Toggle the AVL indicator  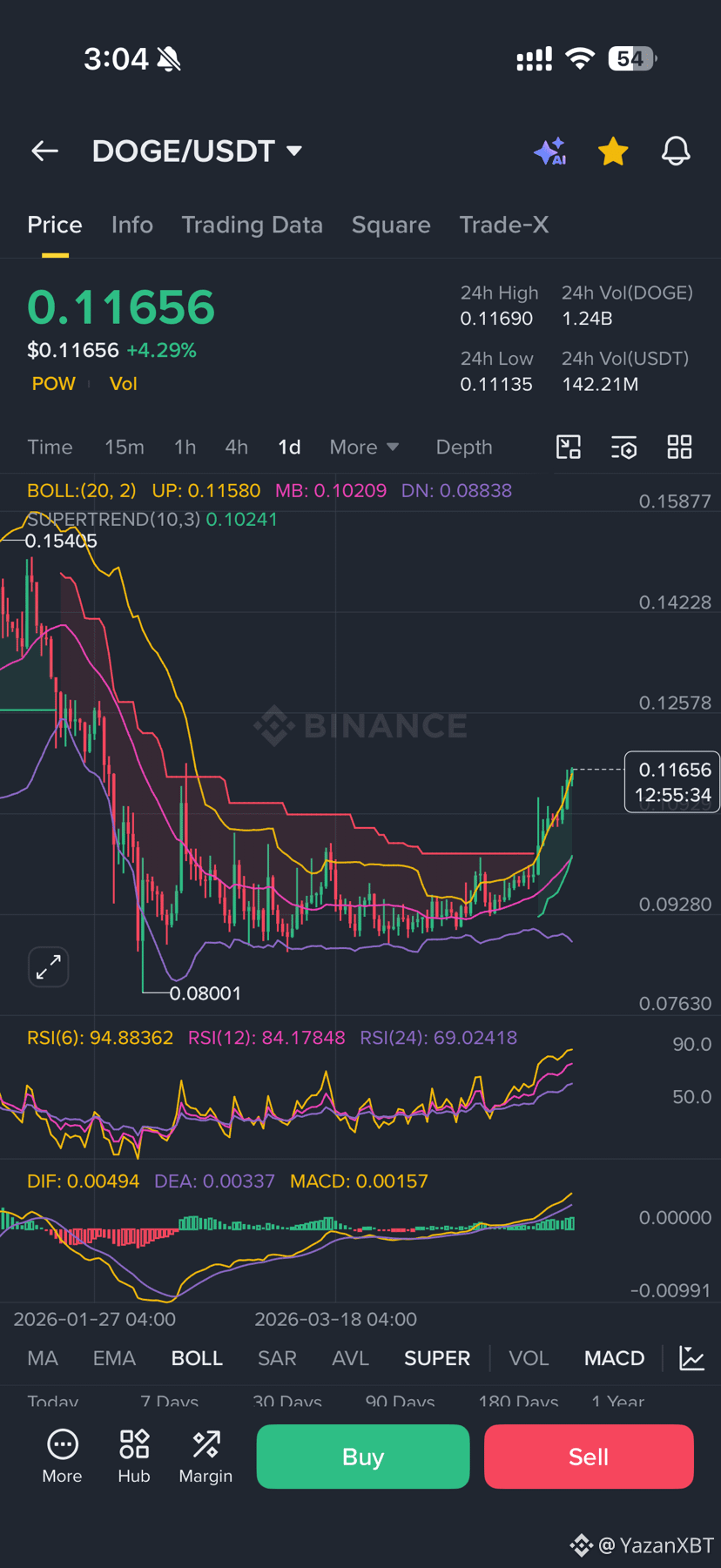(x=350, y=1358)
